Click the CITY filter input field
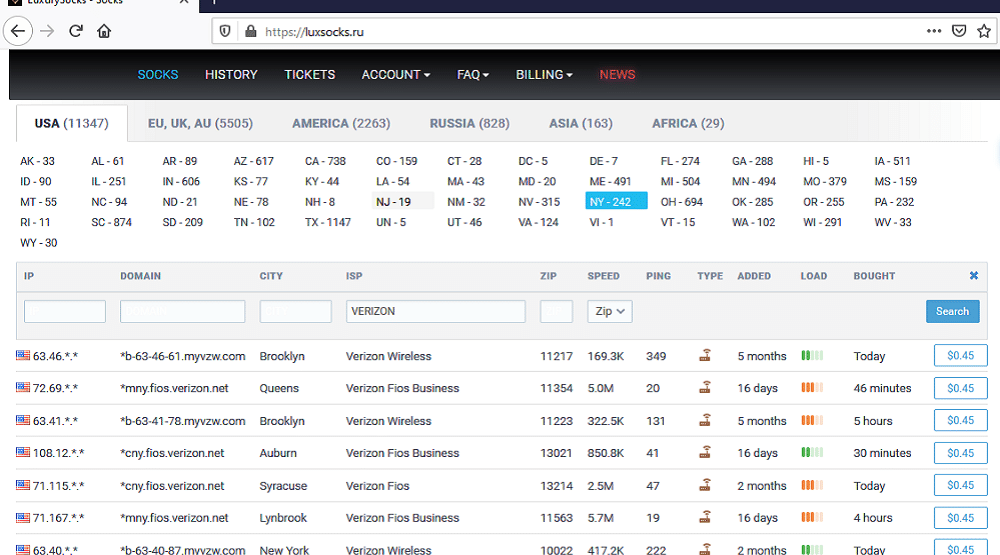The width and height of the screenshot is (1000, 555). [295, 311]
